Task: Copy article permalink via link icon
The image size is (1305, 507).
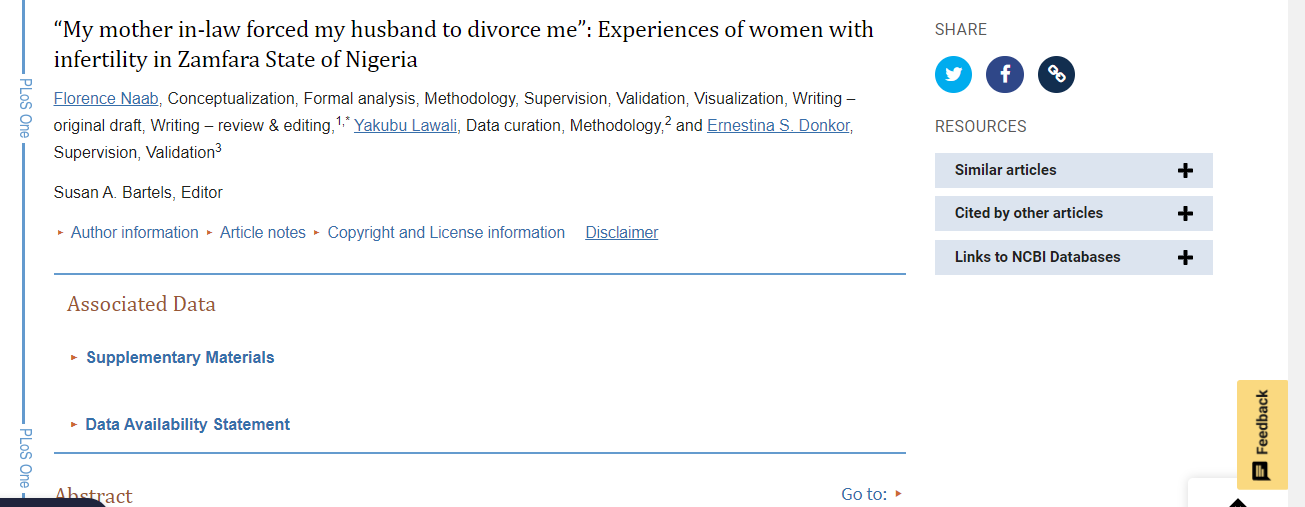Action: point(1056,75)
